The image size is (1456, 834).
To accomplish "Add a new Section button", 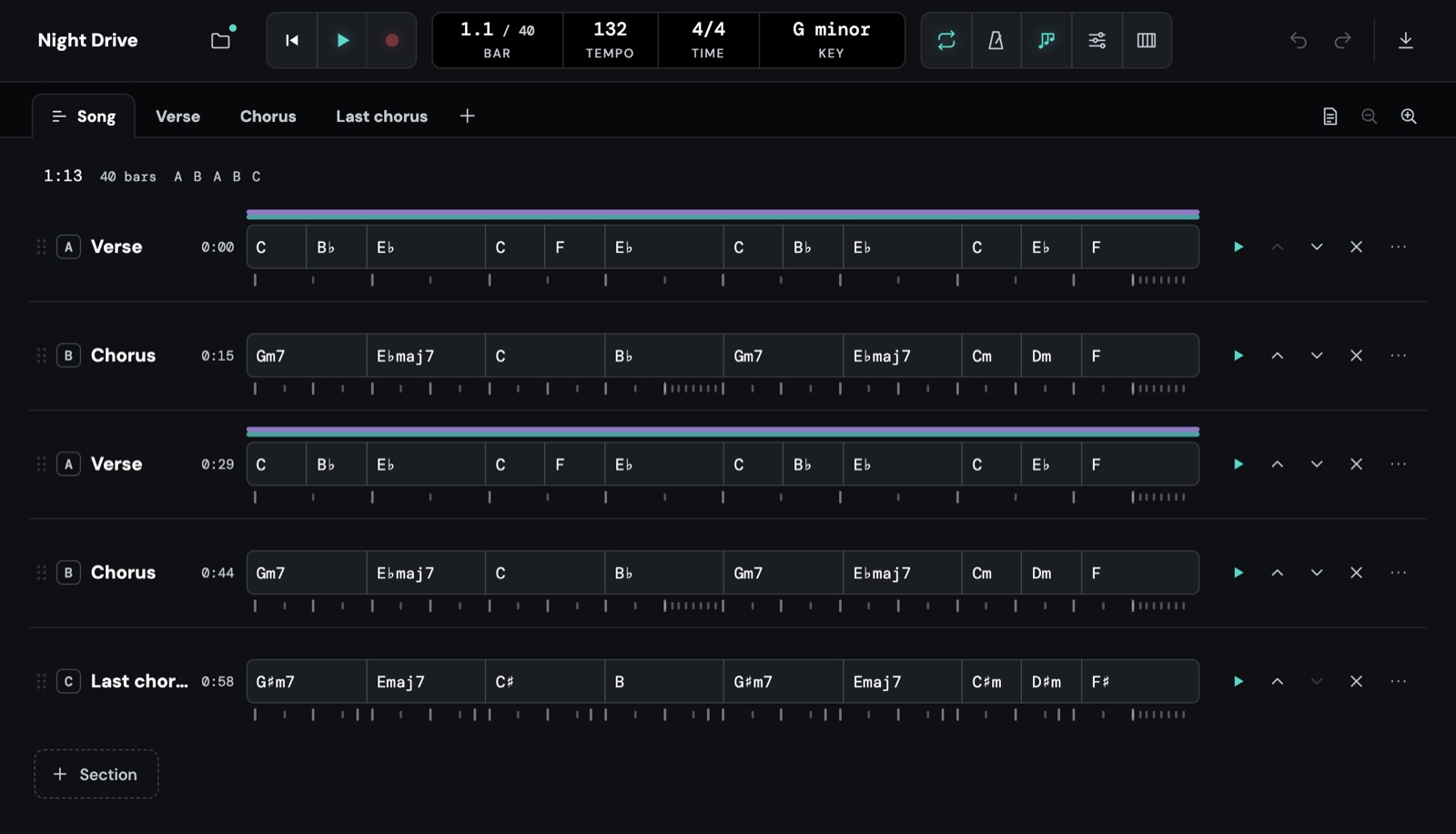I will [96, 774].
